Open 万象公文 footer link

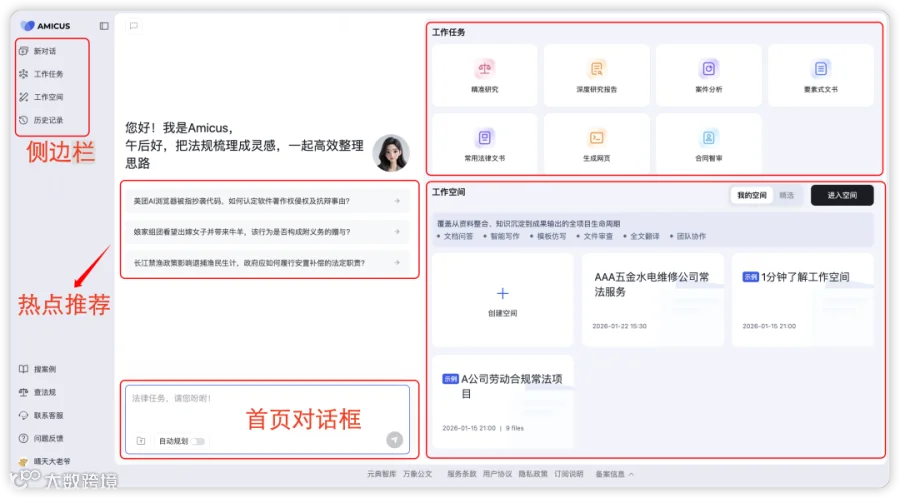[x=417, y=474]
